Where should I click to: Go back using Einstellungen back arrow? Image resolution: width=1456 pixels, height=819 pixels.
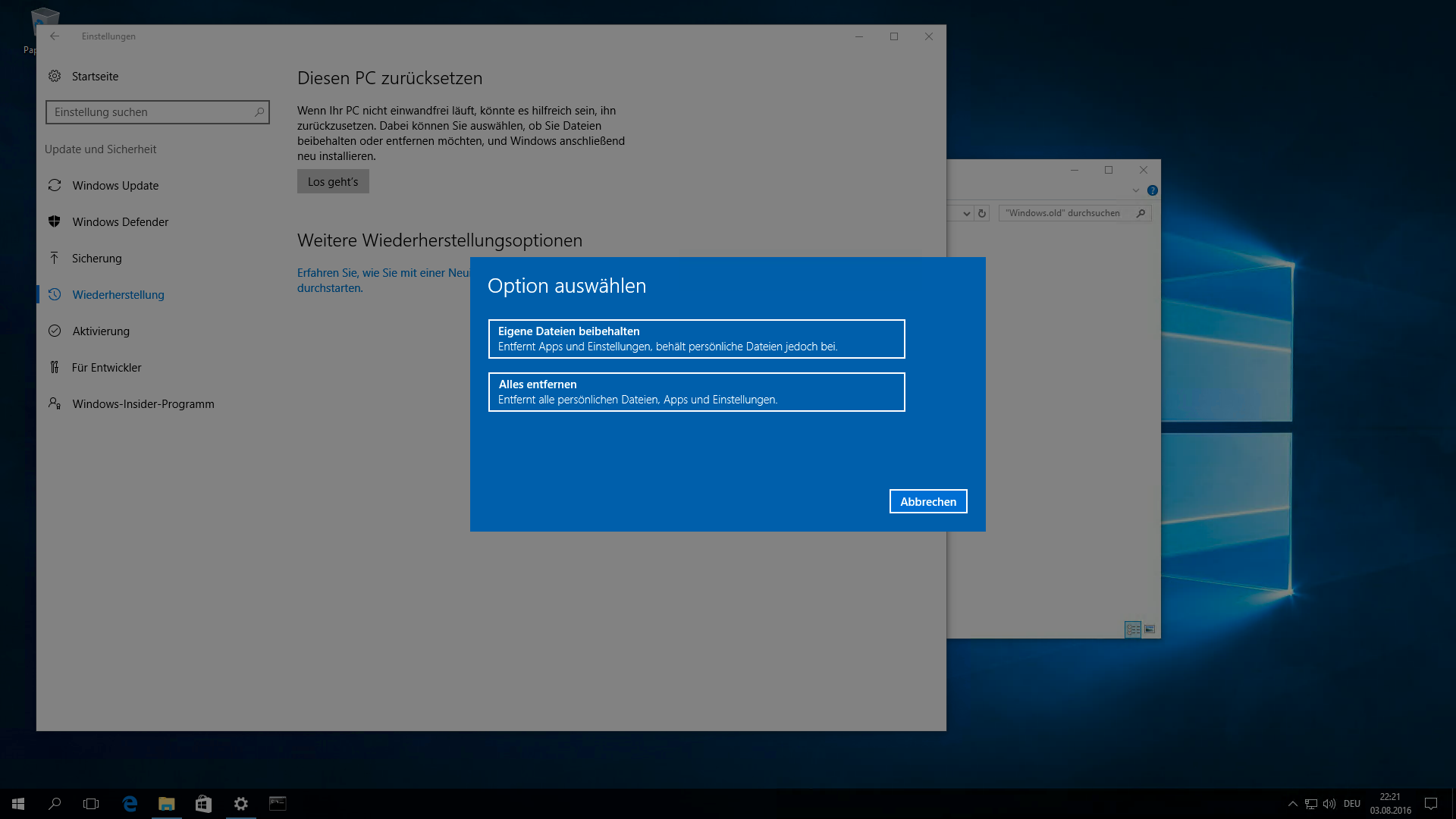(55, 36)
